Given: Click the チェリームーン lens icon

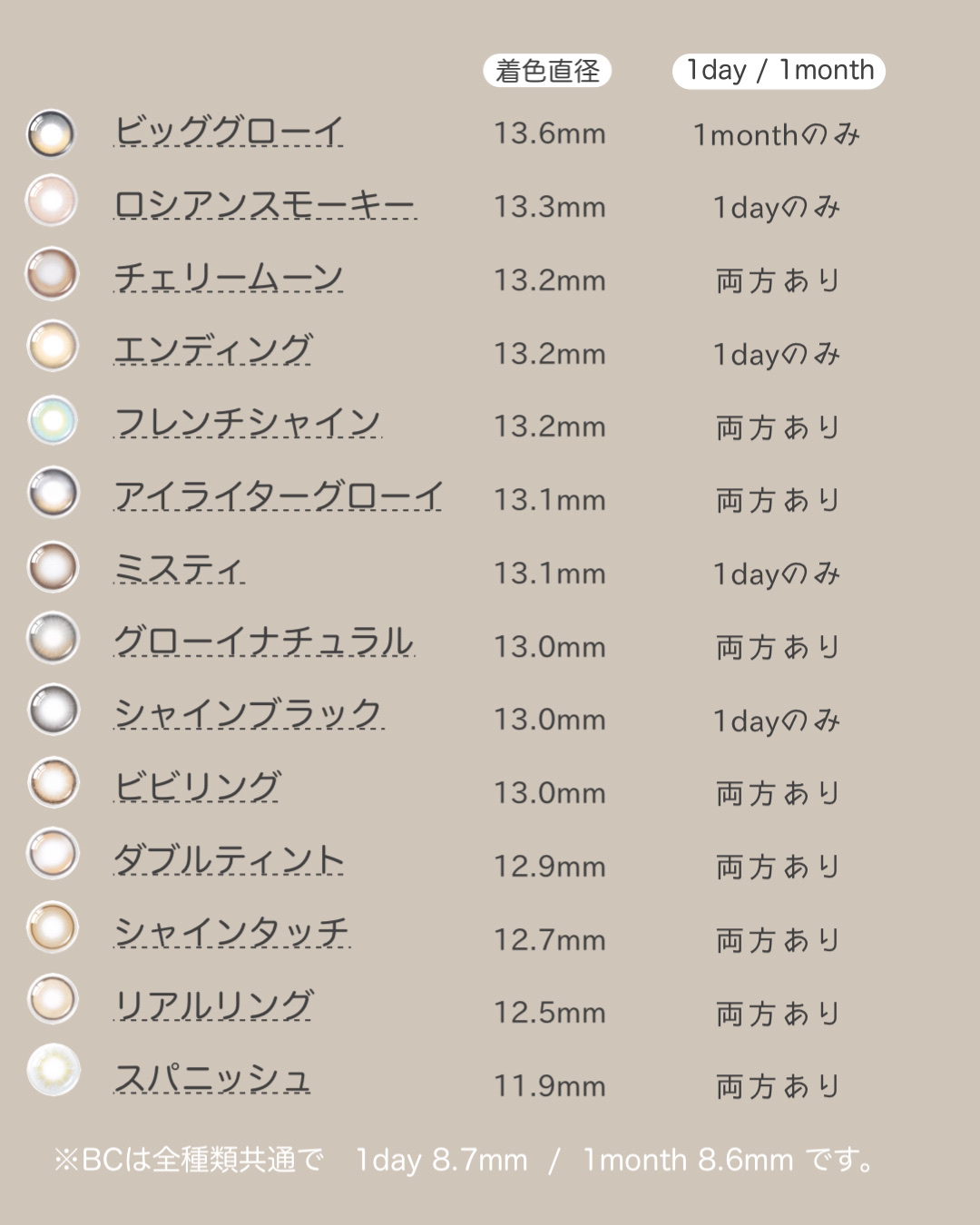Looking at the screenshot, I should point(51,273).
